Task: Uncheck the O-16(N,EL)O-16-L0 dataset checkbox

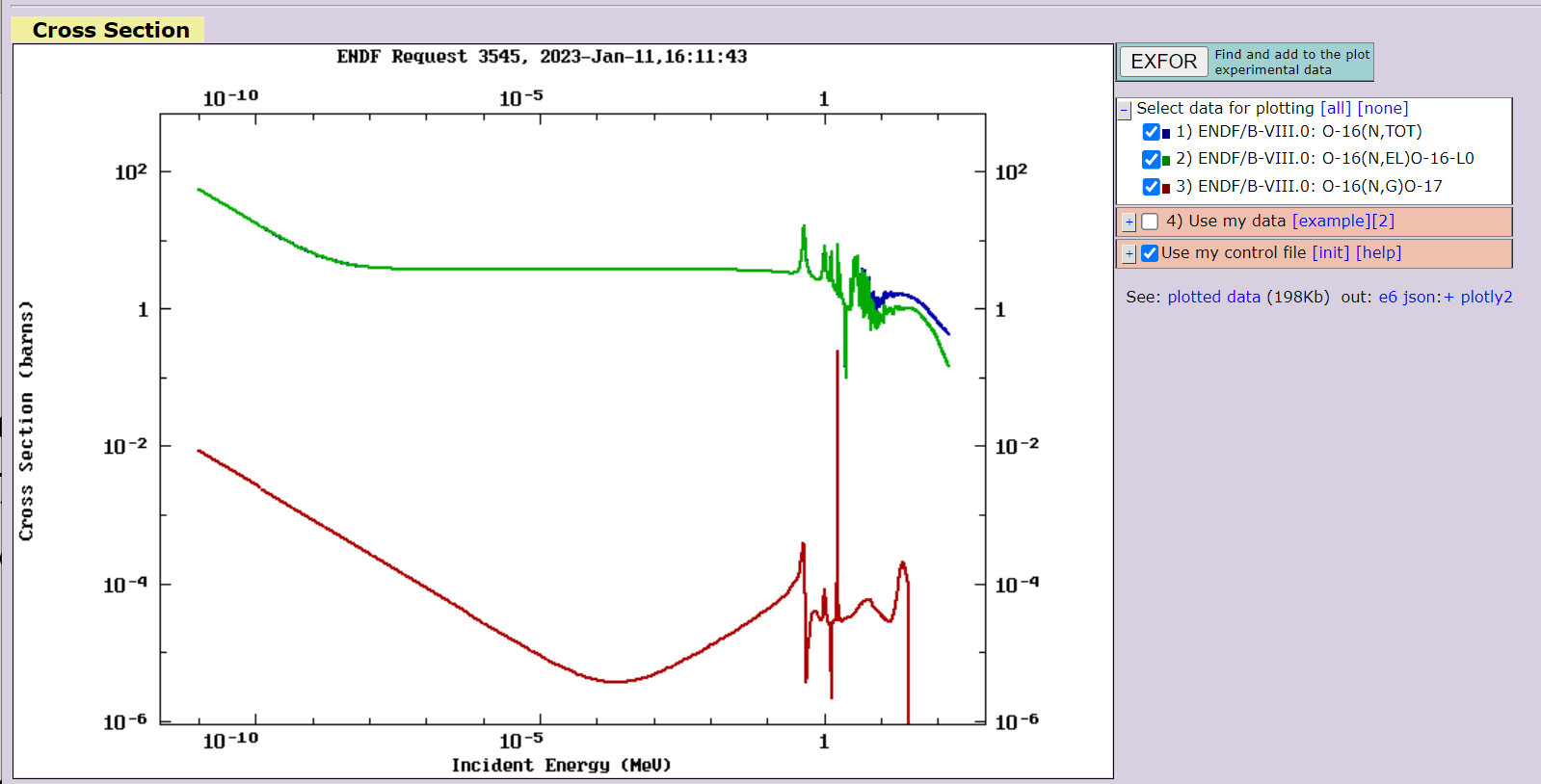Action: point(1151,159)
